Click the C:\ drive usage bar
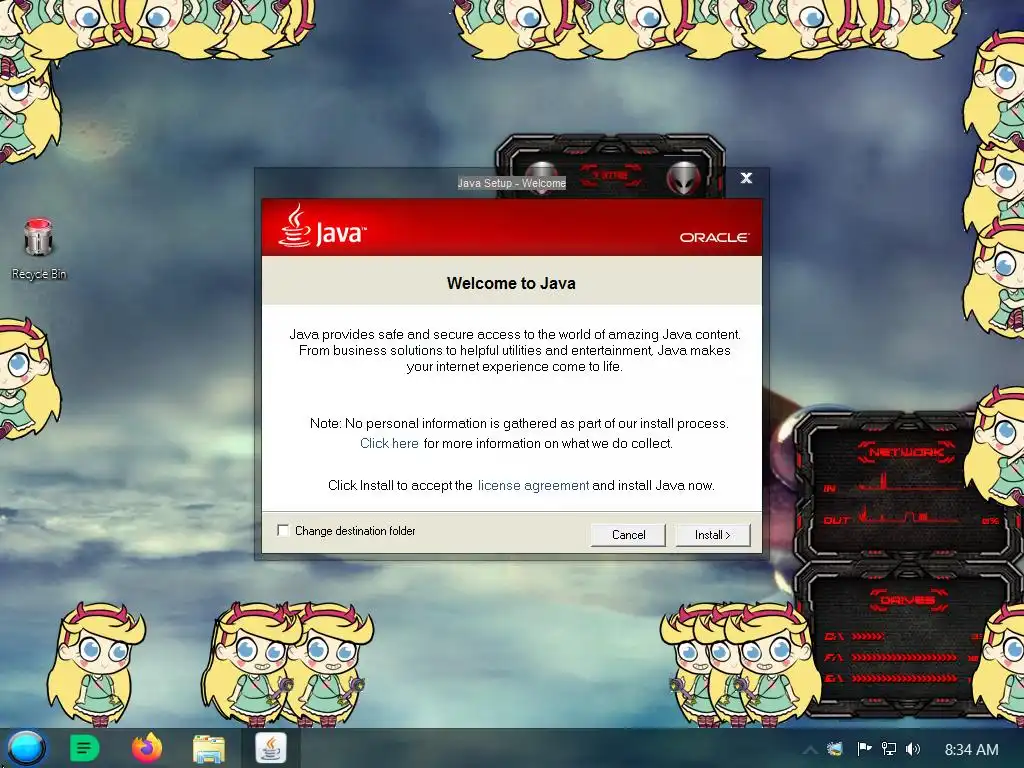1024x768 pixels. [x=868, y=636]
